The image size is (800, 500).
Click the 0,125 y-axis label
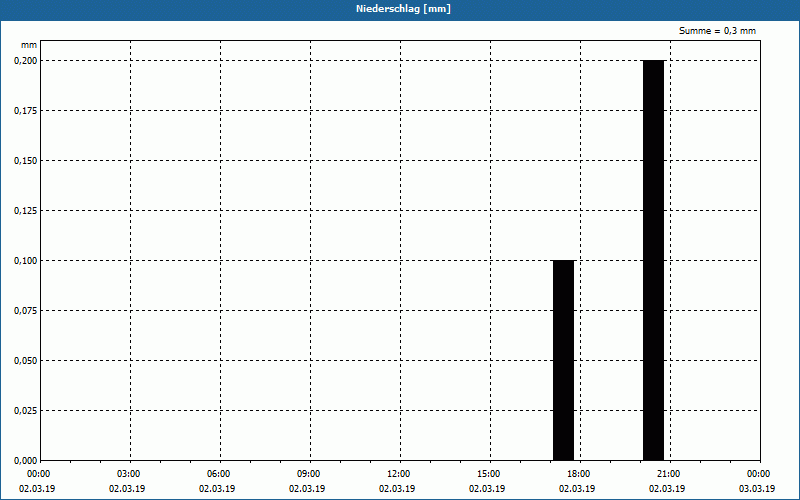26,211
